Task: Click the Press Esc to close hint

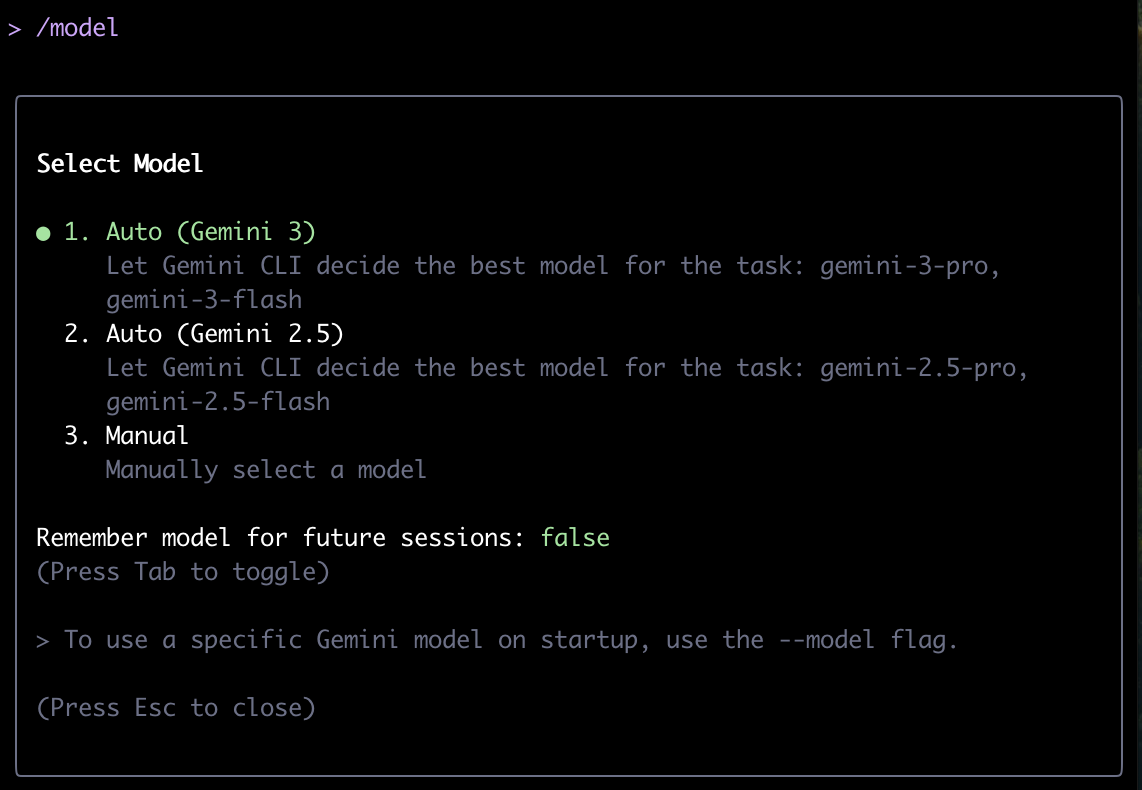Action: click(176, 707)
